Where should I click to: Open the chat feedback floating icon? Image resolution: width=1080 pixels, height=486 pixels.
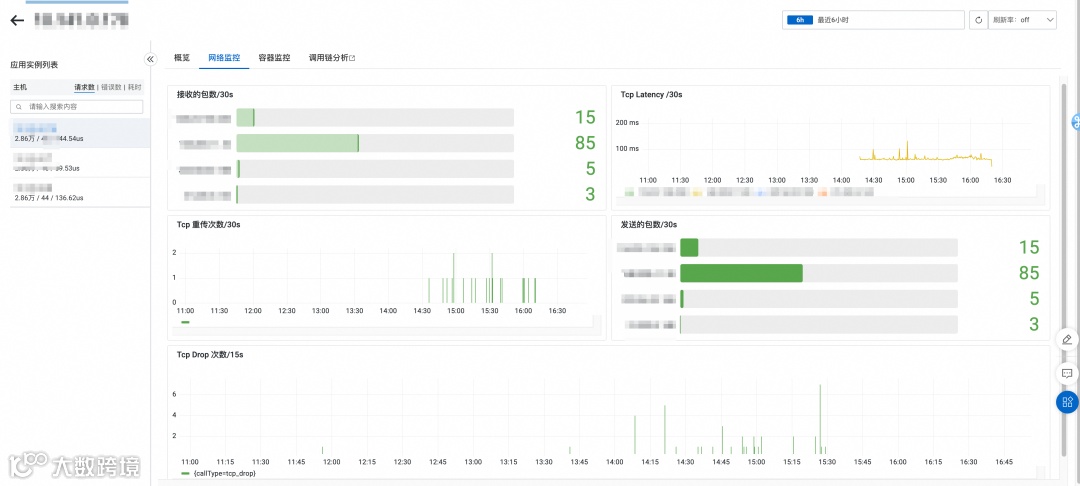[x=1067, y=373]
